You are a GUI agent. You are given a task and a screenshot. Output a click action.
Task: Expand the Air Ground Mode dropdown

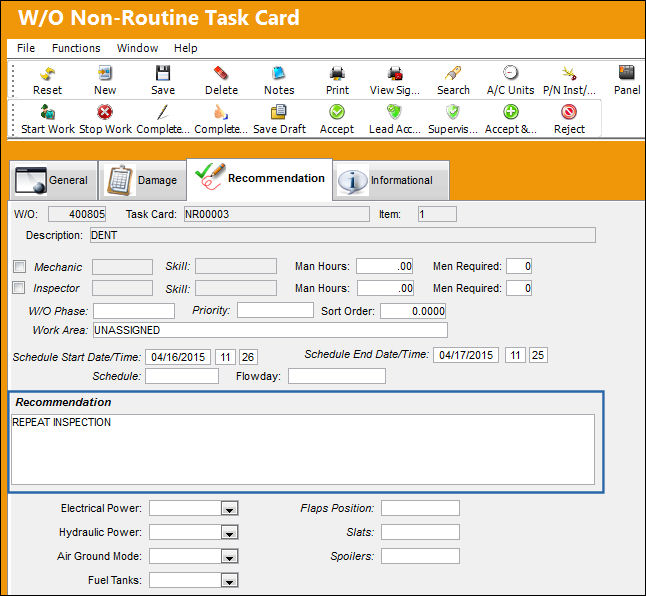229,557
